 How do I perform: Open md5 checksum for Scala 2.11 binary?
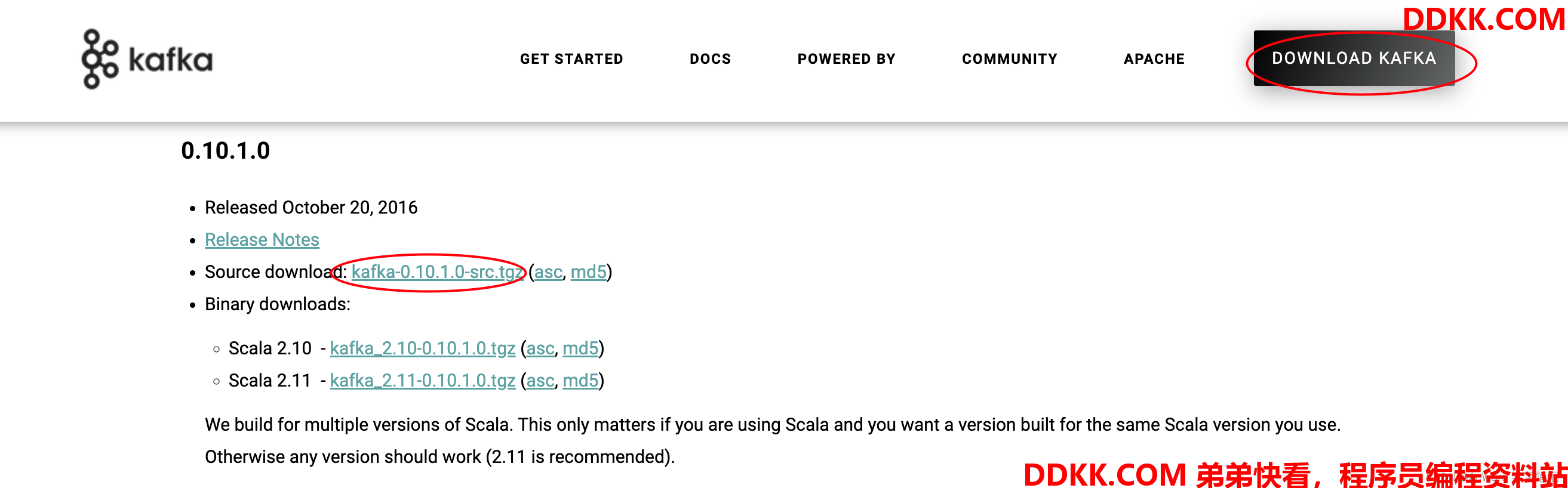pyautogui.click(x=580, y=381)
